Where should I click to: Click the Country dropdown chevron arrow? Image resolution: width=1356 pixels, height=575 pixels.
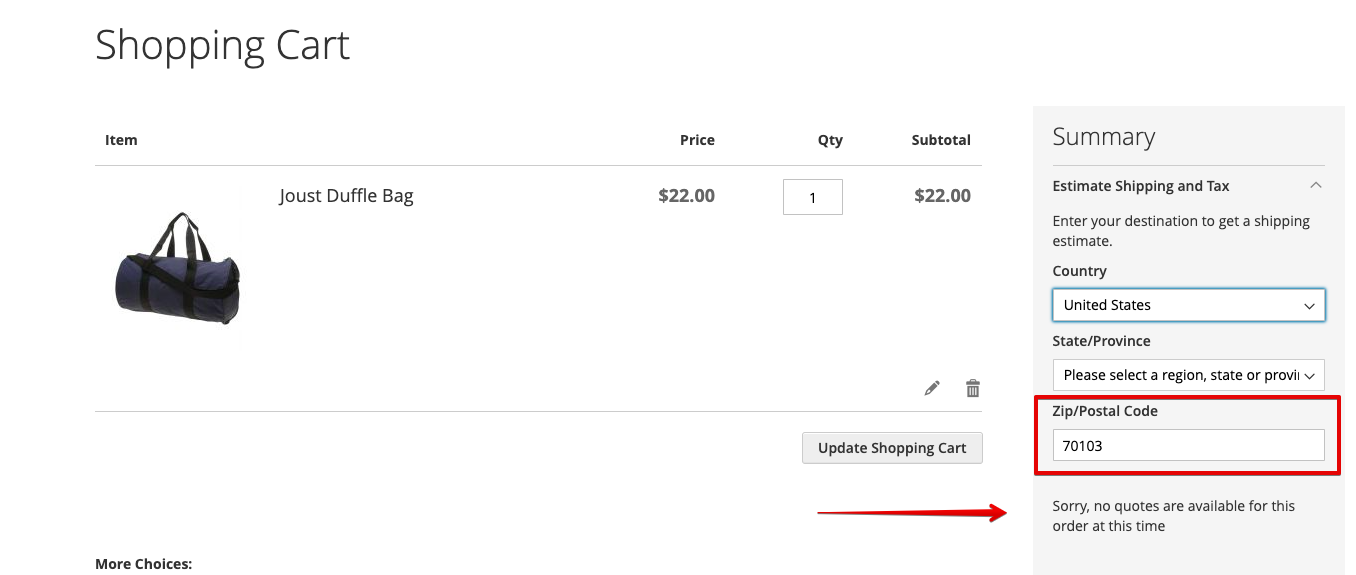(x=1309, y=306)
